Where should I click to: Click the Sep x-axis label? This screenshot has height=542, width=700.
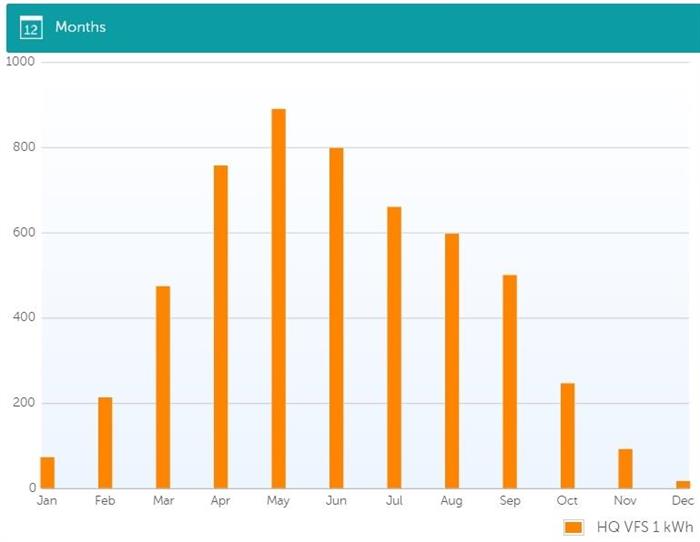click(x=510, y=500)
